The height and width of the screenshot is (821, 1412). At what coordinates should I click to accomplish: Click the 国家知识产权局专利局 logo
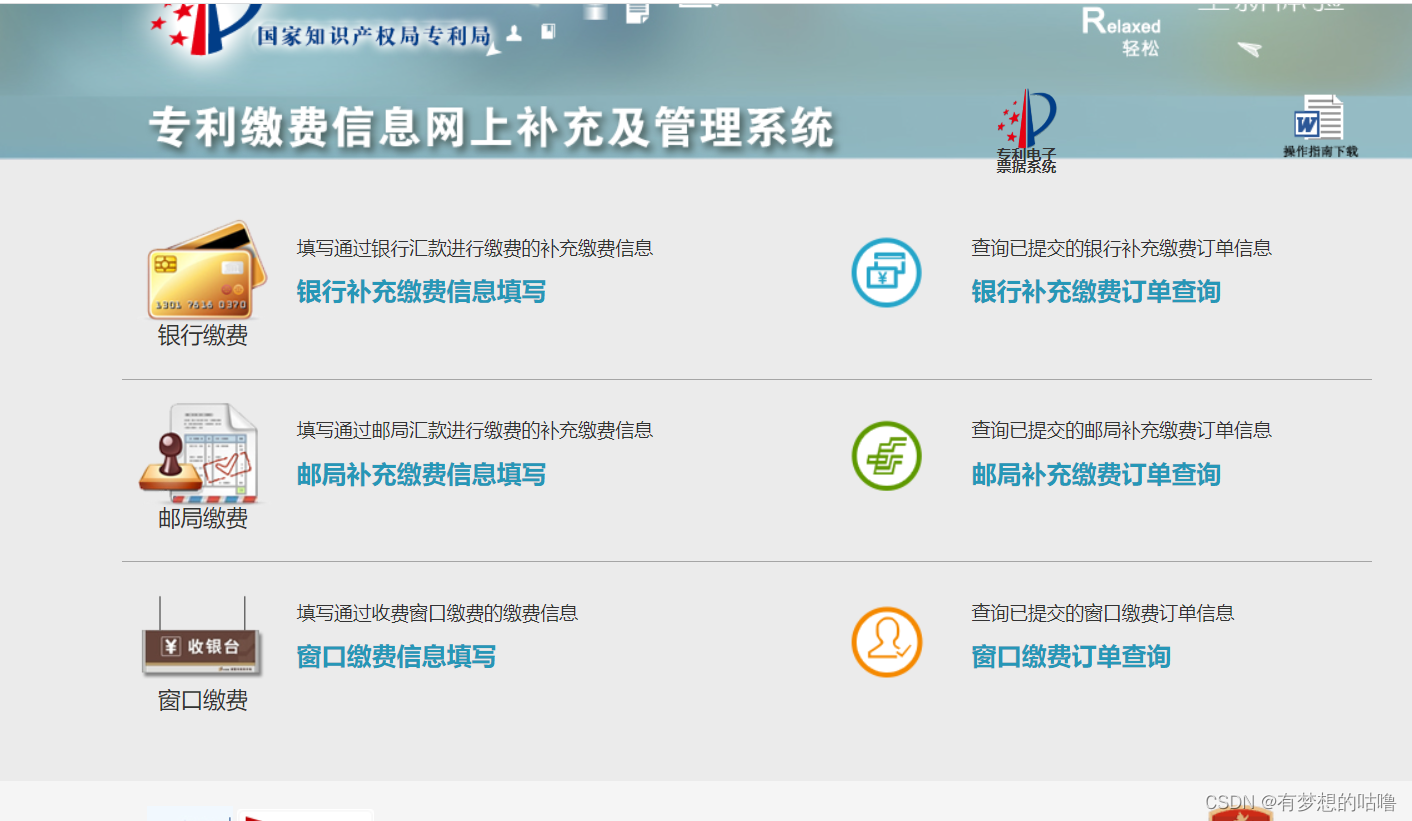322,30
